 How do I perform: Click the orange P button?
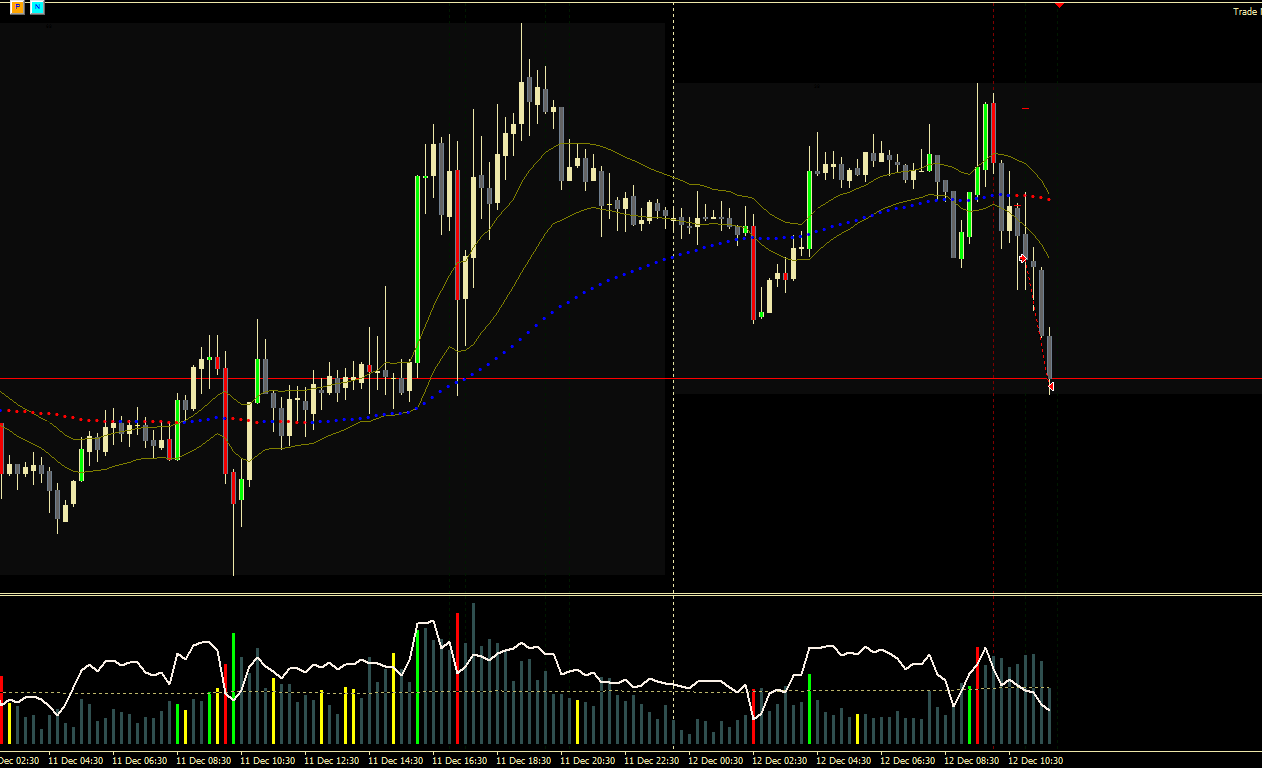[18, 7]
